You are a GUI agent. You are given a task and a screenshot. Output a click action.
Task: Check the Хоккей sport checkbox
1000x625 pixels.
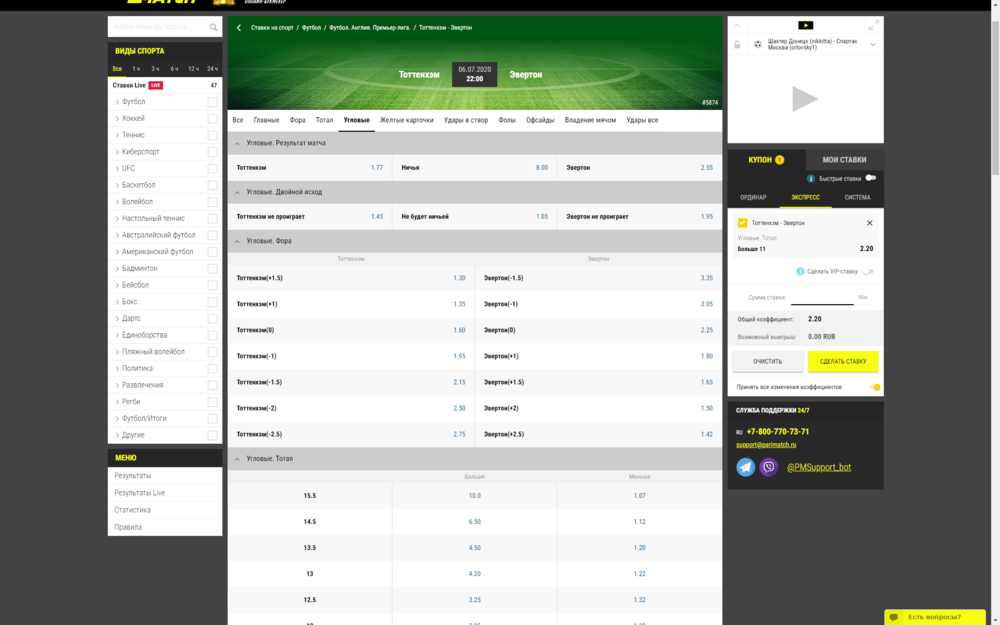(x=212, y=119)
